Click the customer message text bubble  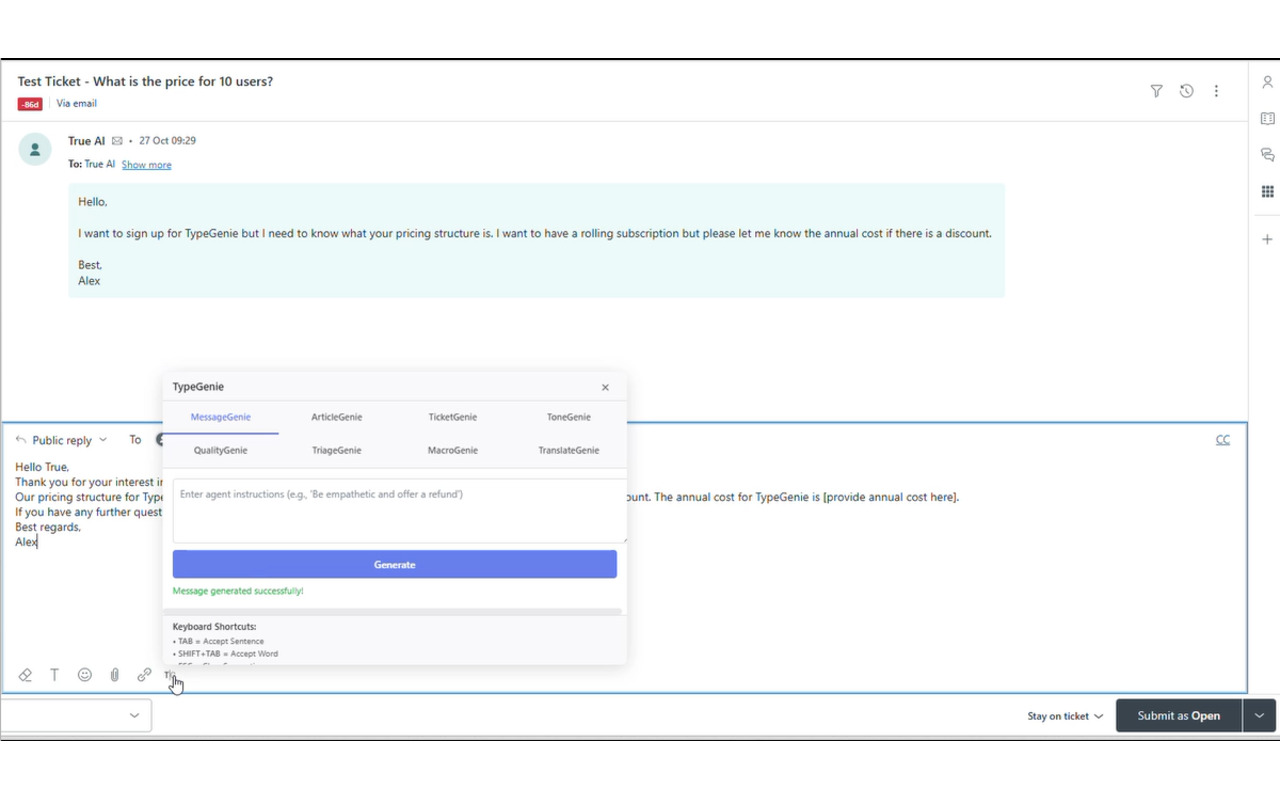point(536,240)
